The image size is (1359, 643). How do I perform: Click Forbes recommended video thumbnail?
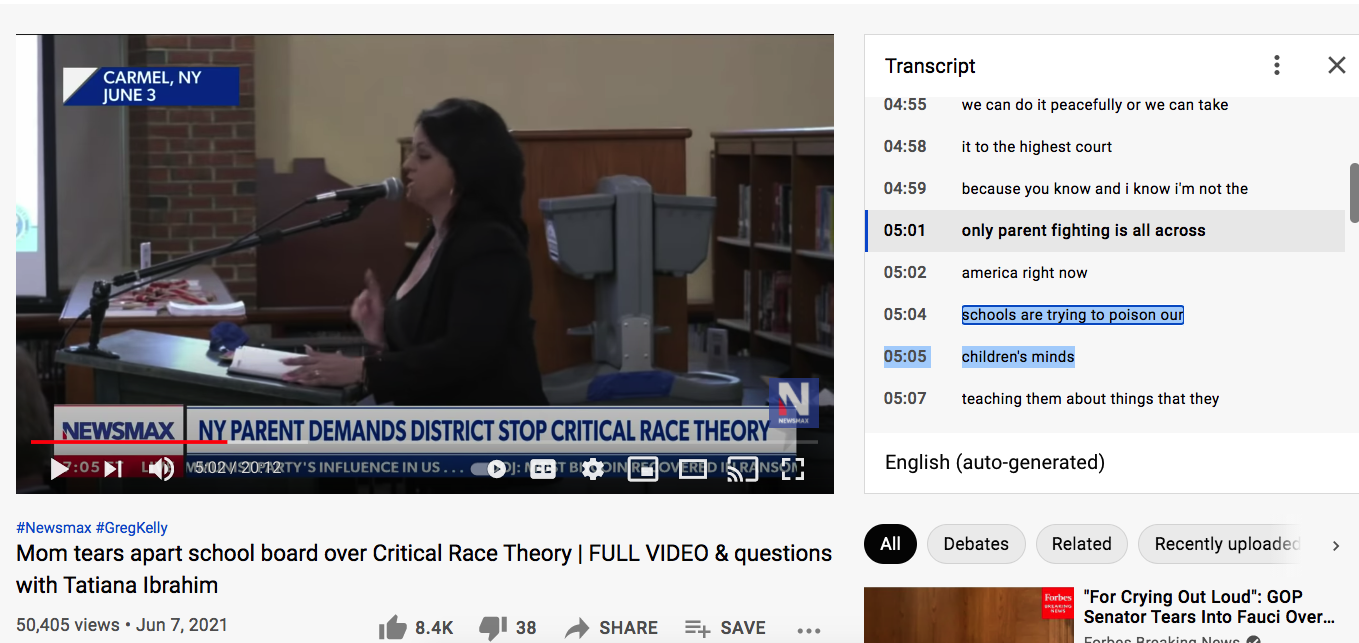coord(969,615)
